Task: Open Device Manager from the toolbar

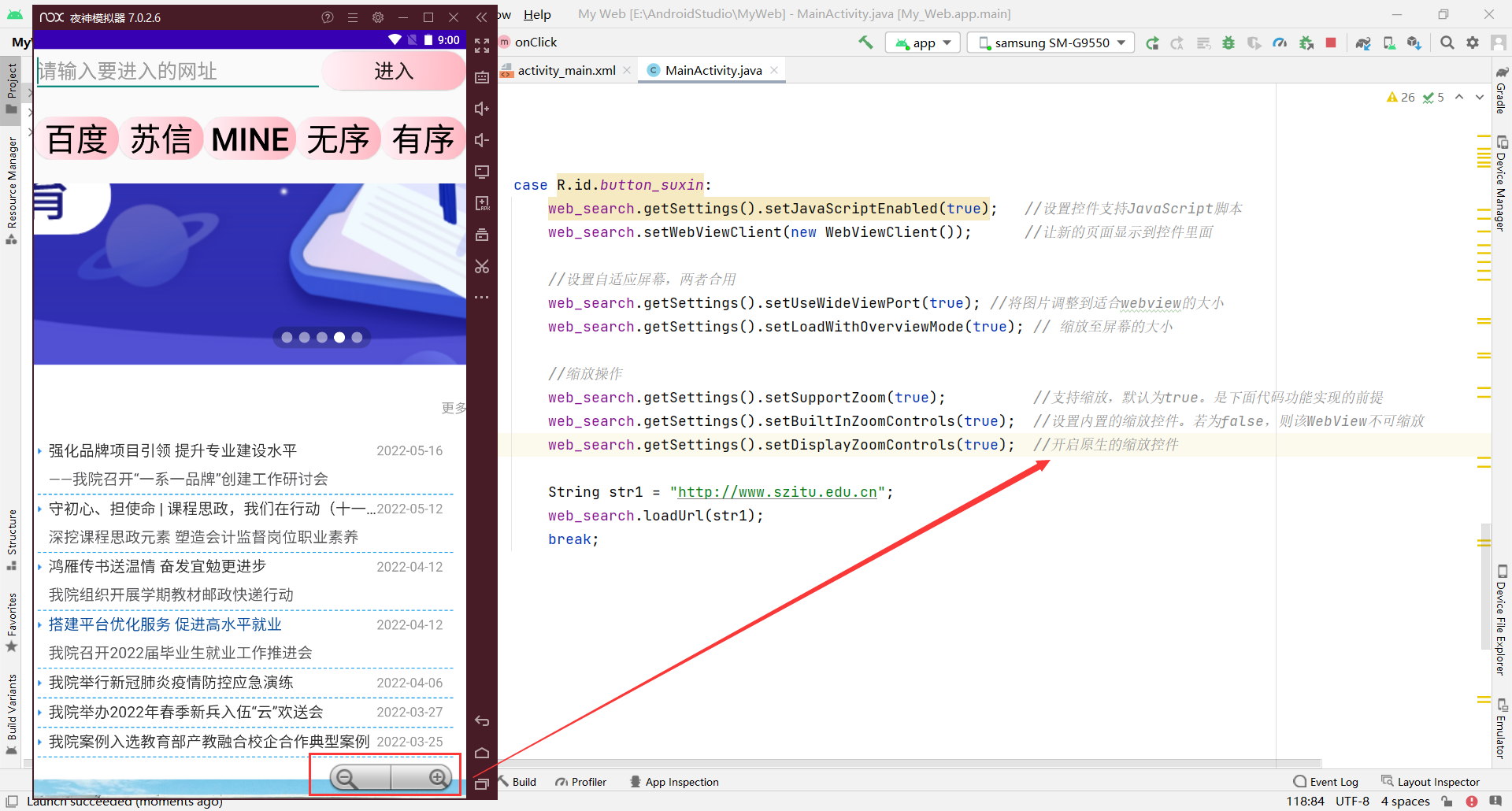Action: click(x=1389, y=43)
